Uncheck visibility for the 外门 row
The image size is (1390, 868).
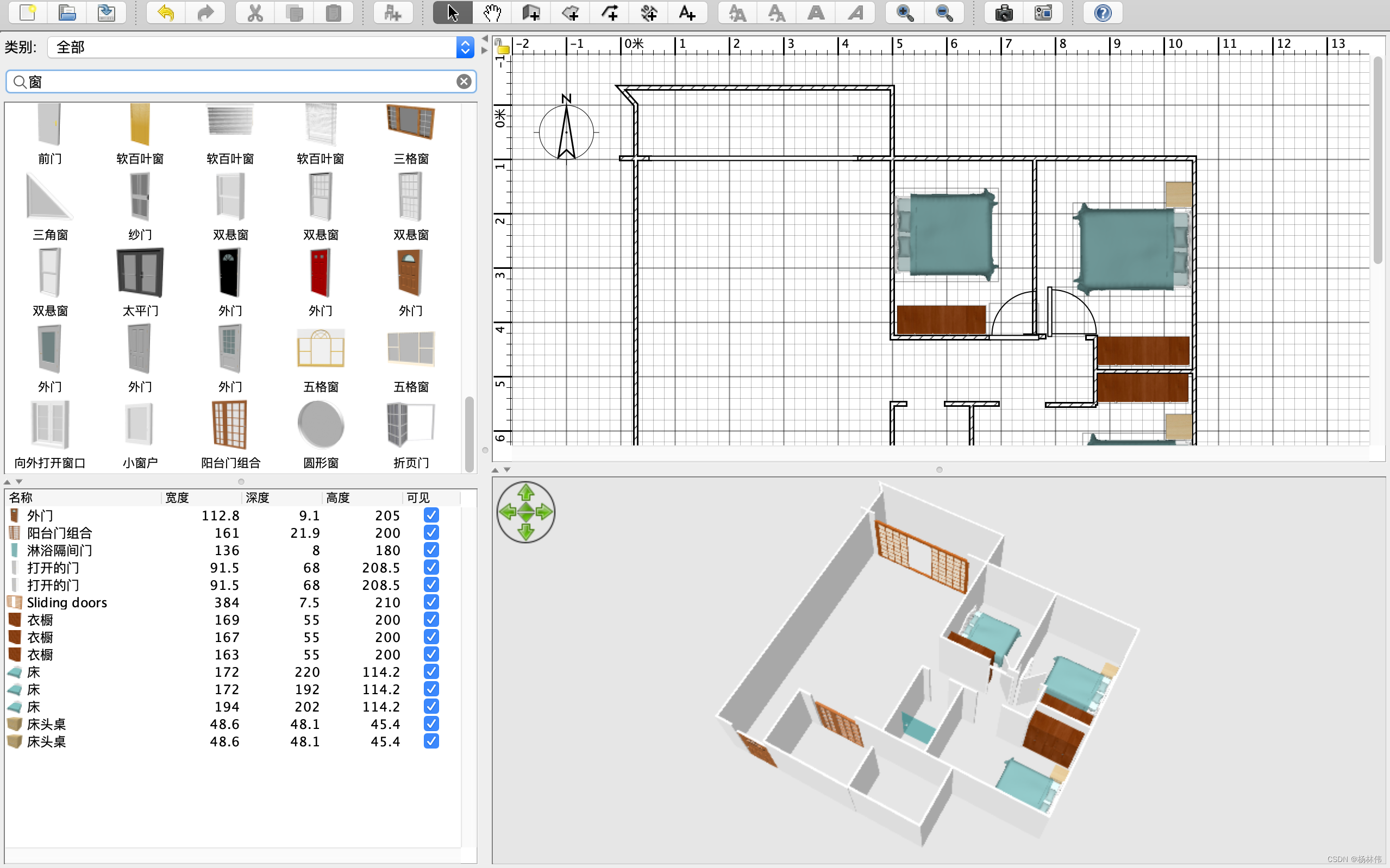pos(431,515)
